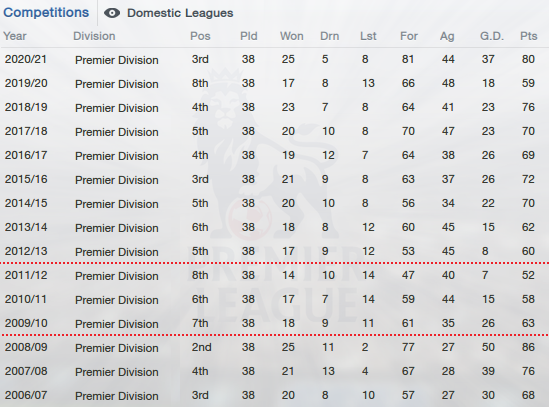This screenshot has width=549, height=407.
Task: Select the 2015/16 season row
Action: (274, 179)
